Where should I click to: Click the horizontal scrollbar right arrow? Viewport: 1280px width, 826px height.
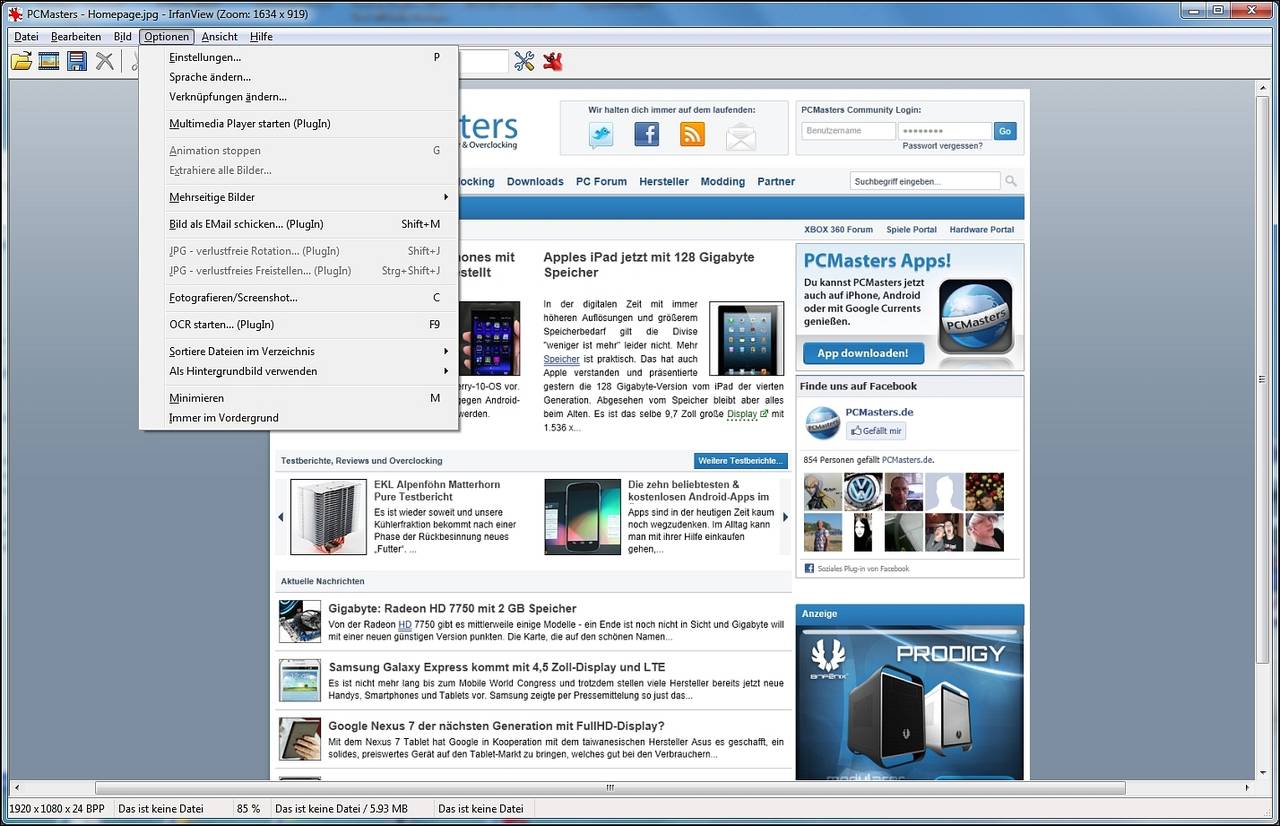point(1245,788)
